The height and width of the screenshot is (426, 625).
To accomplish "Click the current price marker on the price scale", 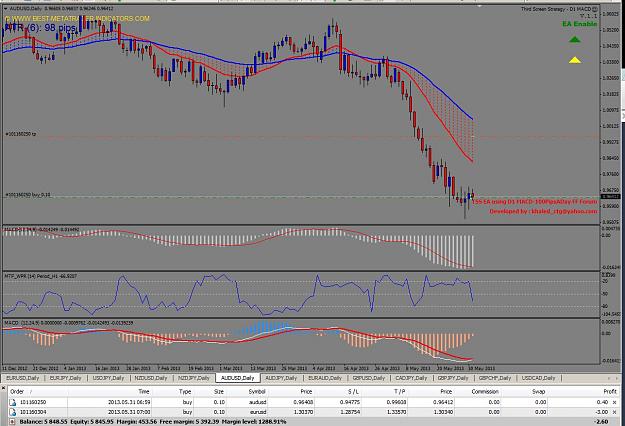I will pos(610,196).
